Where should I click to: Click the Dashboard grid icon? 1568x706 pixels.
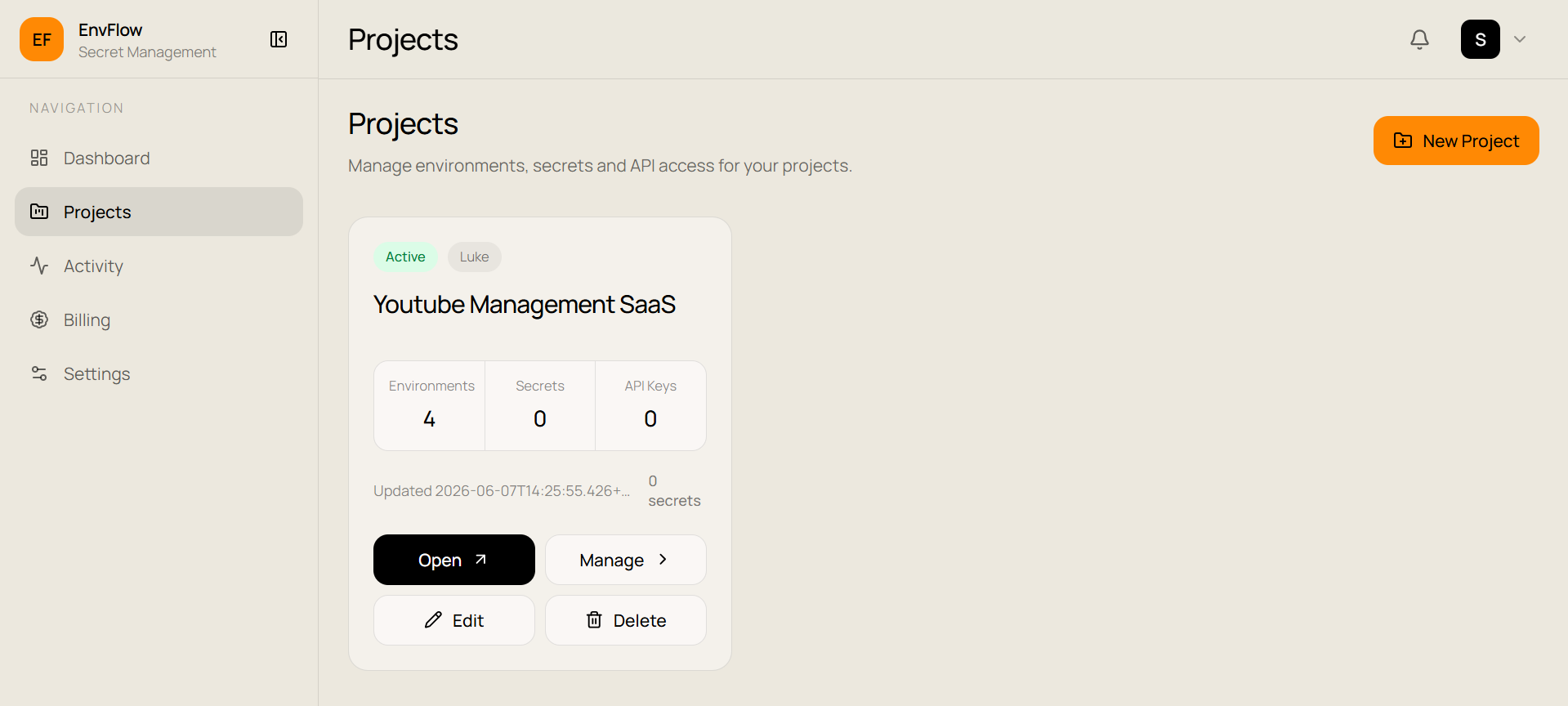click(39, 158)
